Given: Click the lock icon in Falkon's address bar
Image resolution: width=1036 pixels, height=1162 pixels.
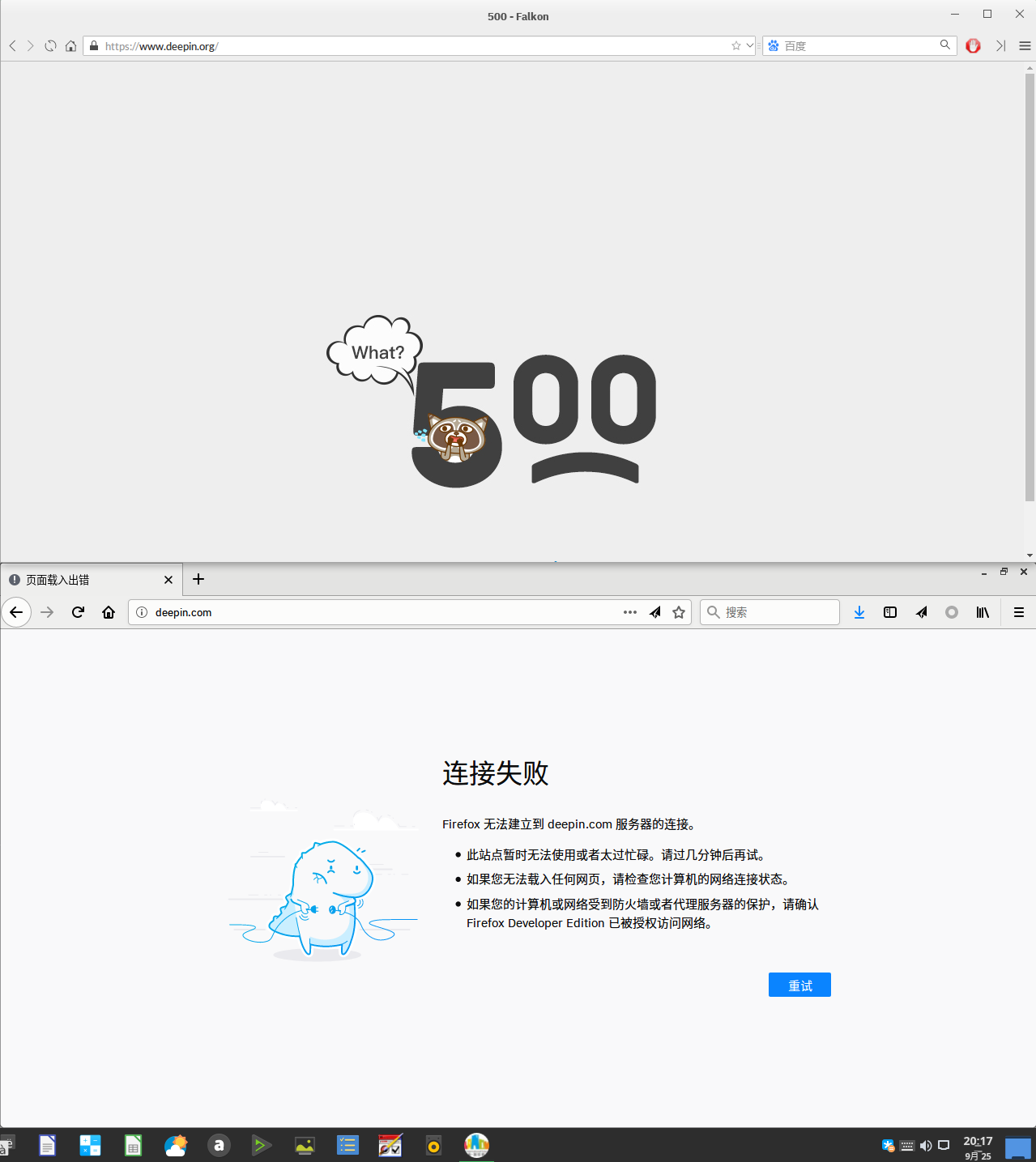Looking at the screenshot, I should [x=94, y=46].
